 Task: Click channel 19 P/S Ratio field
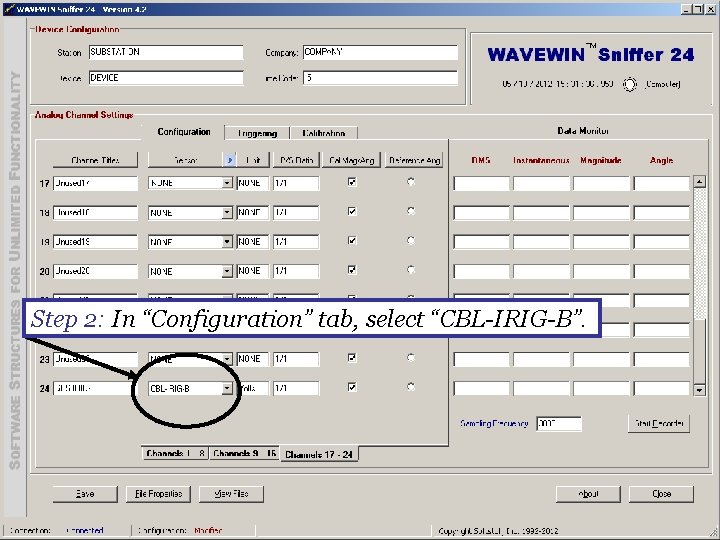296,242
